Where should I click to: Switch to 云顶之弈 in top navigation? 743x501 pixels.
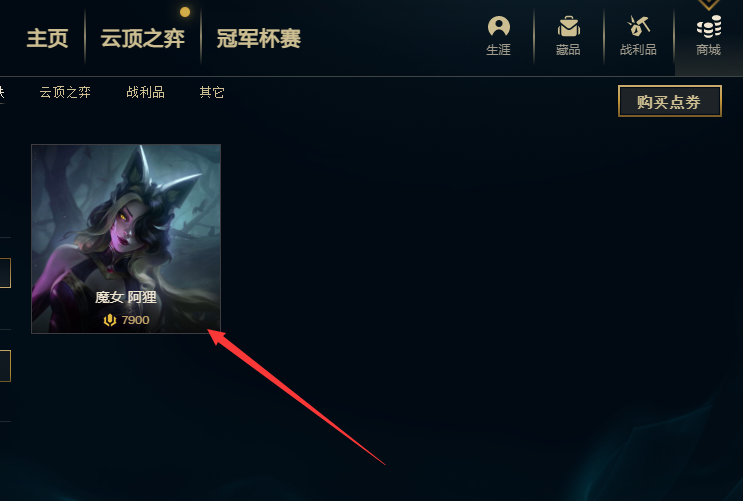click(143, 38)
